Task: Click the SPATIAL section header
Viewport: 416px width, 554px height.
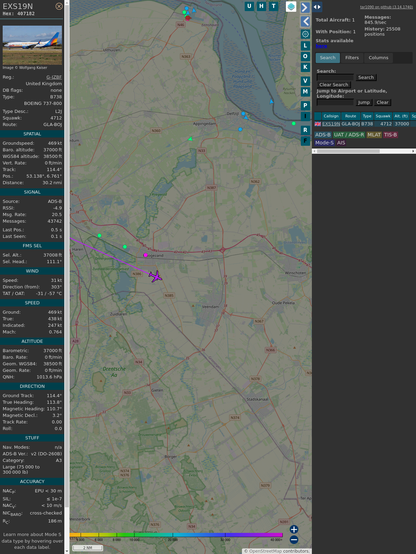Action: tap(32, 134)
